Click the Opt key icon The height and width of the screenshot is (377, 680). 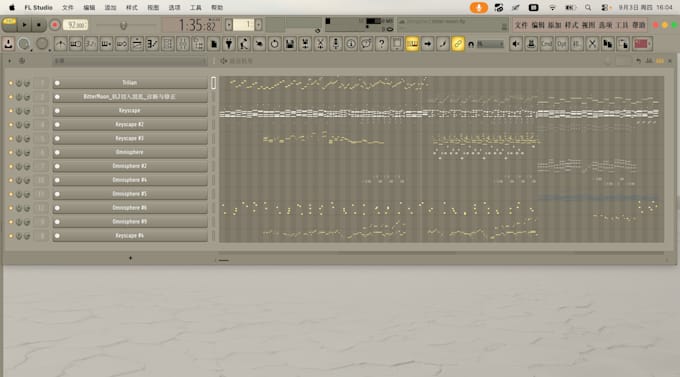coord(562,44)
